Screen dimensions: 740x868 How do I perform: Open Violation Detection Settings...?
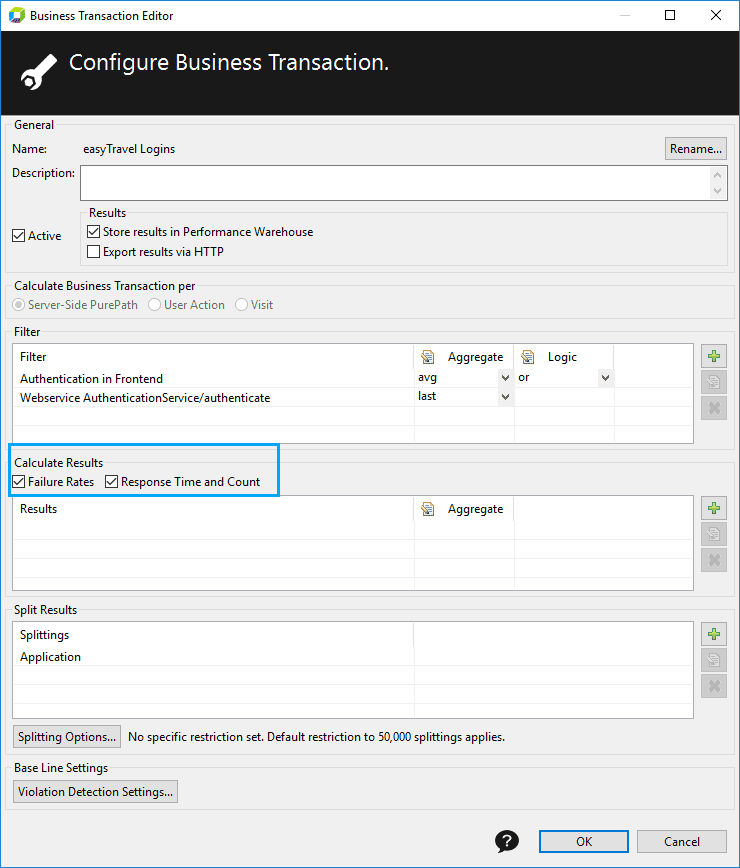point(95,792)
